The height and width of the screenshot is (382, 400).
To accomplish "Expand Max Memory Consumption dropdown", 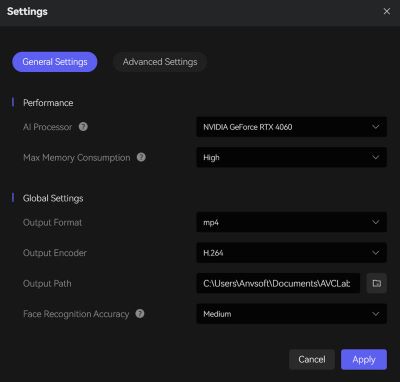I will pyautogui.click(x=292, y=157).
